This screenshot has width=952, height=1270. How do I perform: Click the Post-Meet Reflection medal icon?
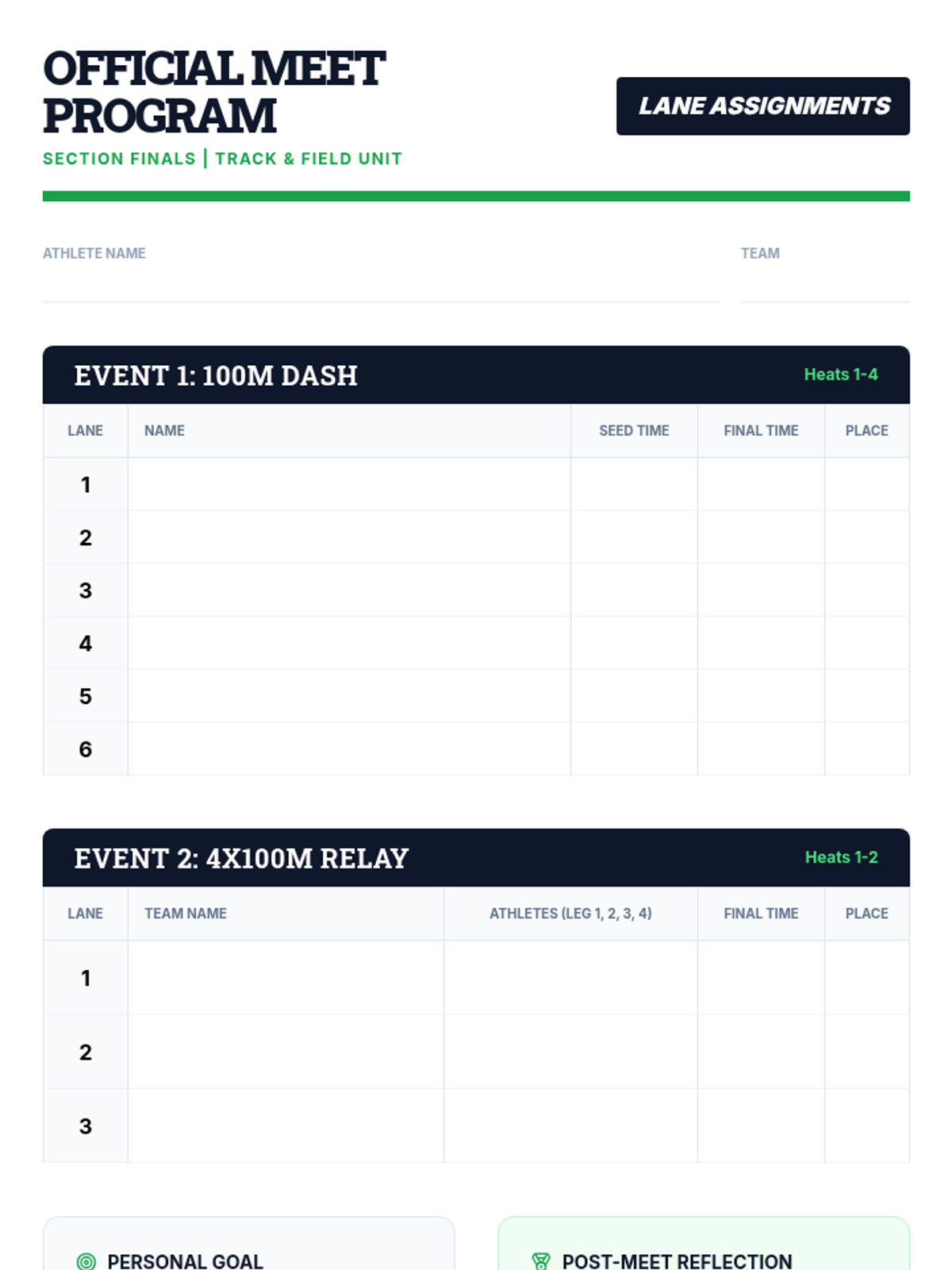[541, 1261]
